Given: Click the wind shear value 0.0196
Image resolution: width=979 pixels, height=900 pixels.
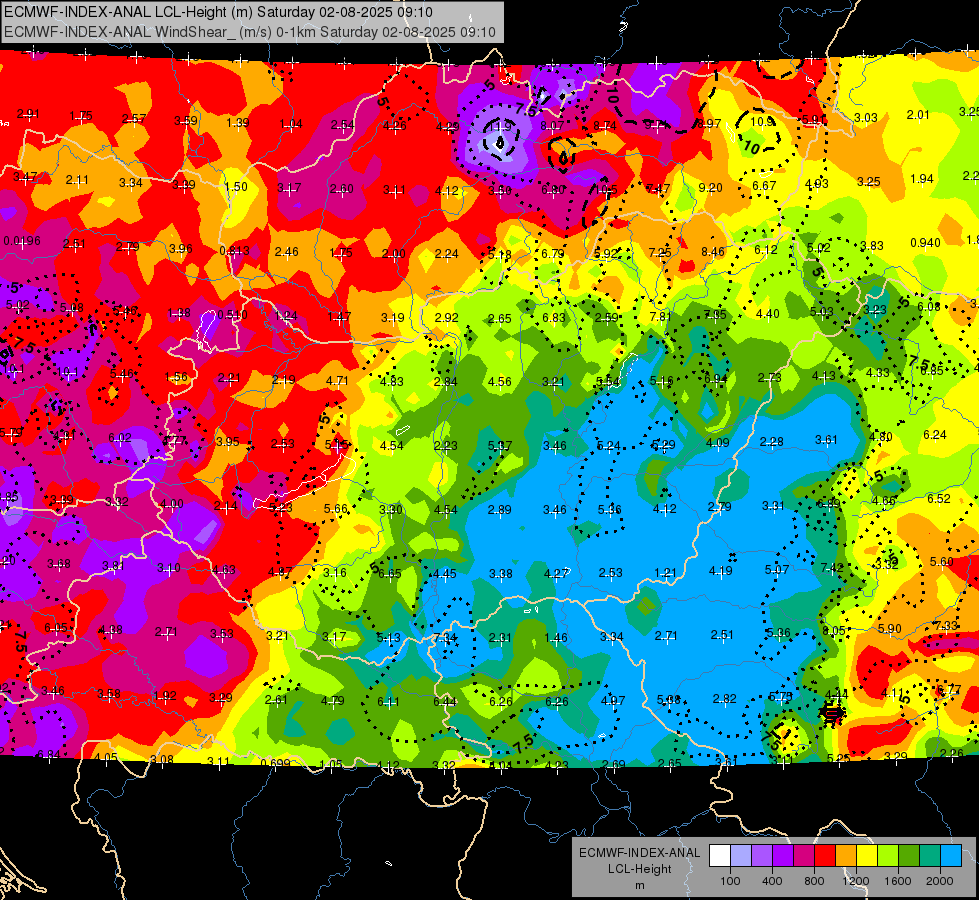Looking at the screenshot, I should tap(21, 241).
